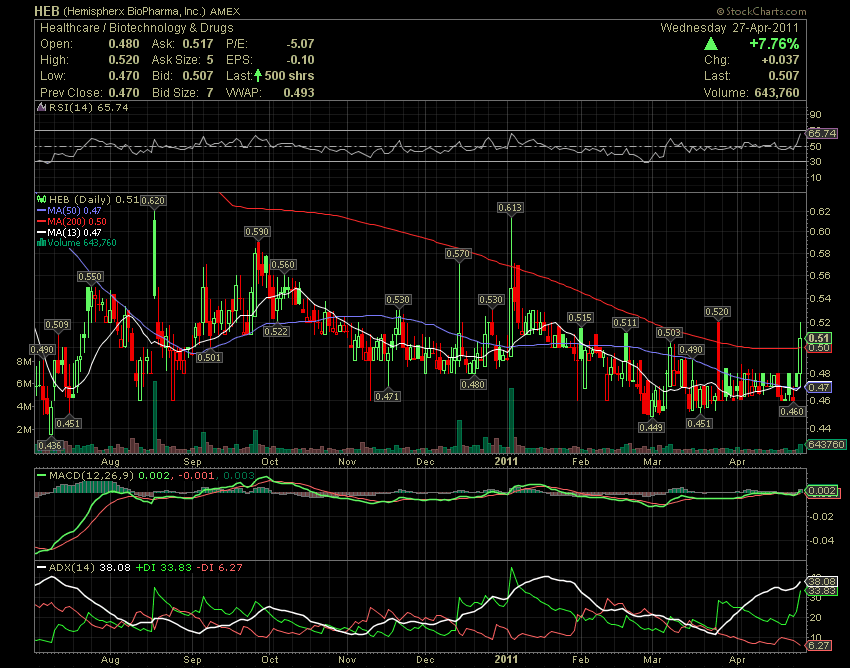Click the Prev Close value 0.470

click(x=124, y=92)
